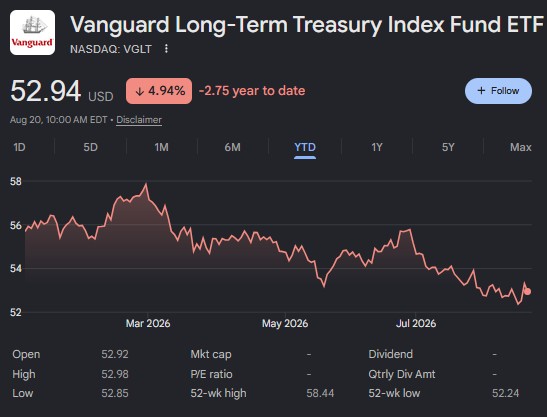Viewport: 547px width, 417px height.
Task: Switch to the 6M range tab
Action: [232, 147]
